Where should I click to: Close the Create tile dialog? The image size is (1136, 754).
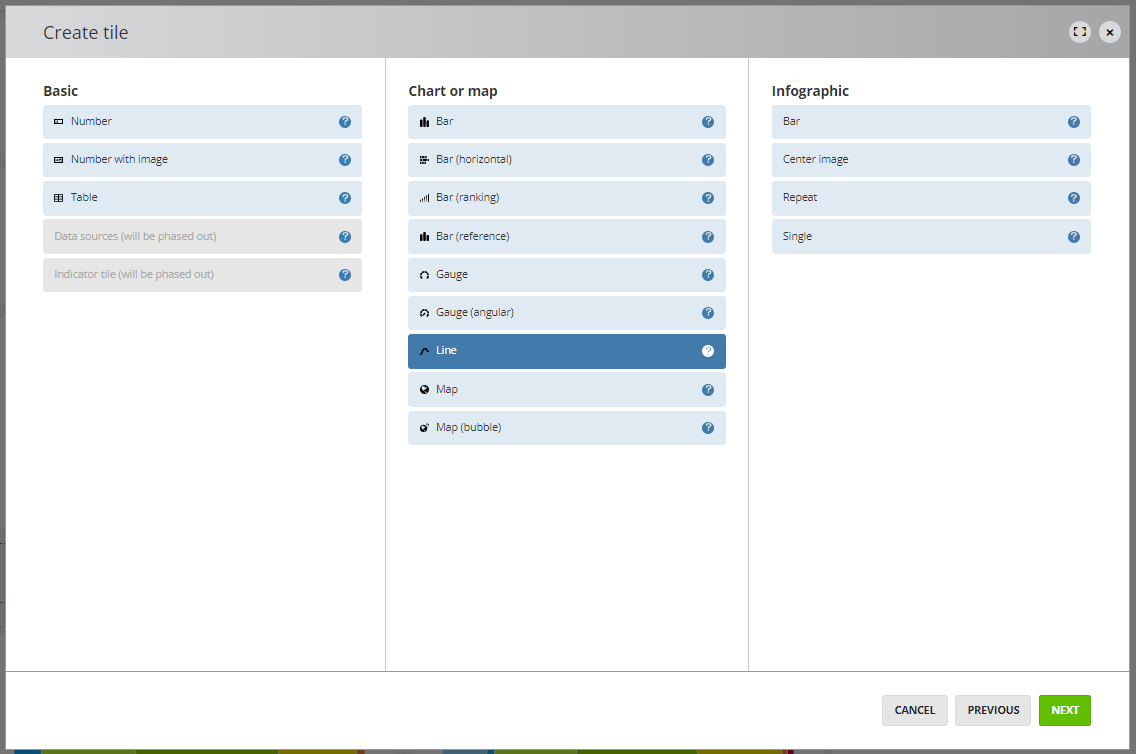tap(1109, 32)
